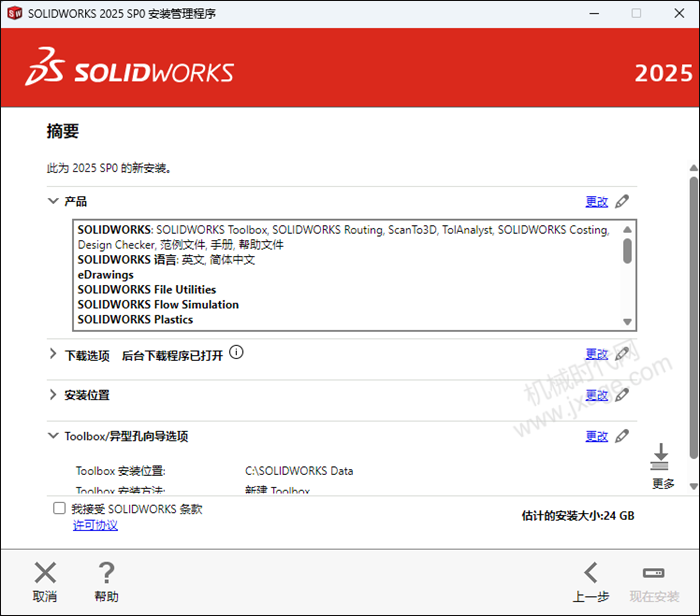
Task: Select SOLIDWORKS Flow Simulation in the products list
Action: click(x=158, y=305)
